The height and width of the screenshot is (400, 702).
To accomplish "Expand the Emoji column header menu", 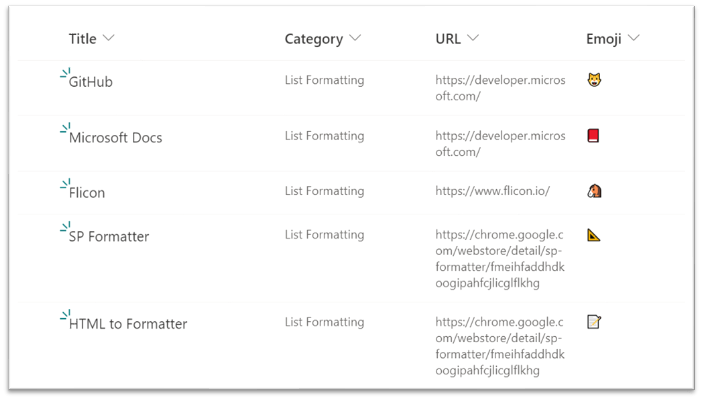I will click(634, 38).
